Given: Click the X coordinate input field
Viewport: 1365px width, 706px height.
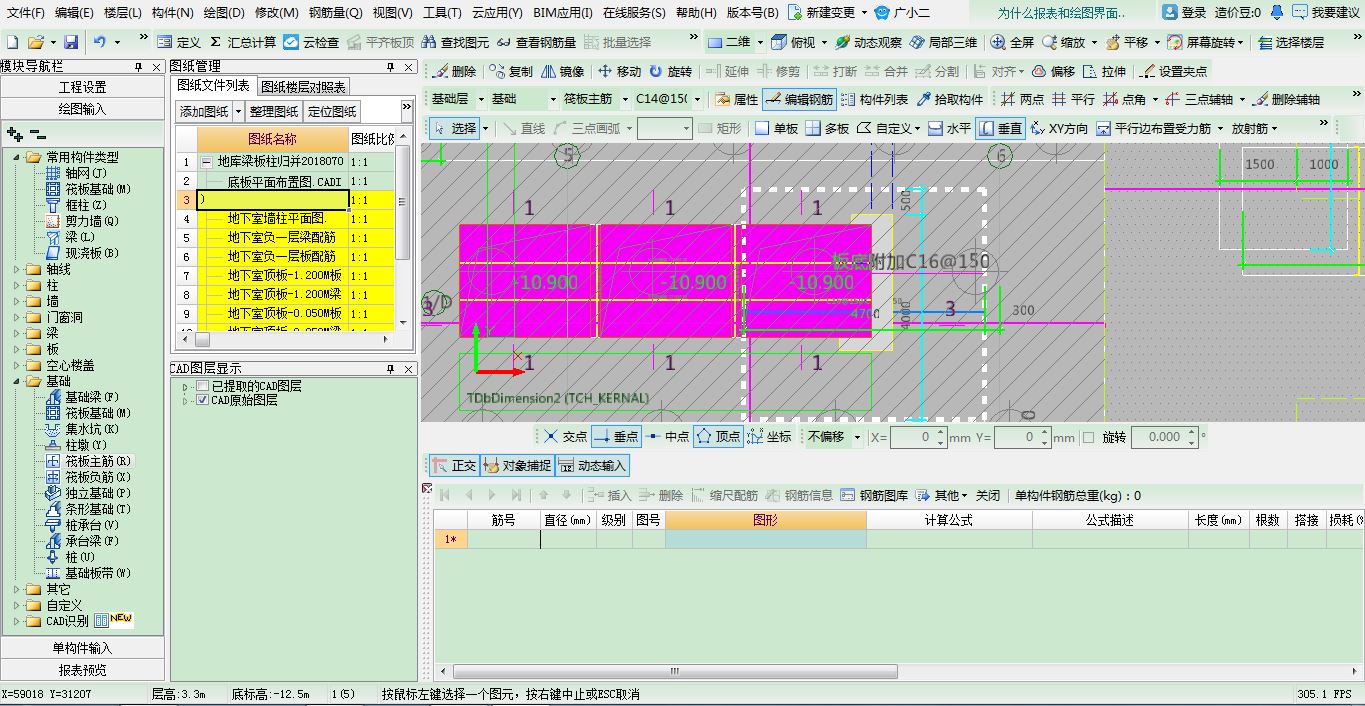Looking at the screenshot, I should pyautogui.click(x=913, y=437).
